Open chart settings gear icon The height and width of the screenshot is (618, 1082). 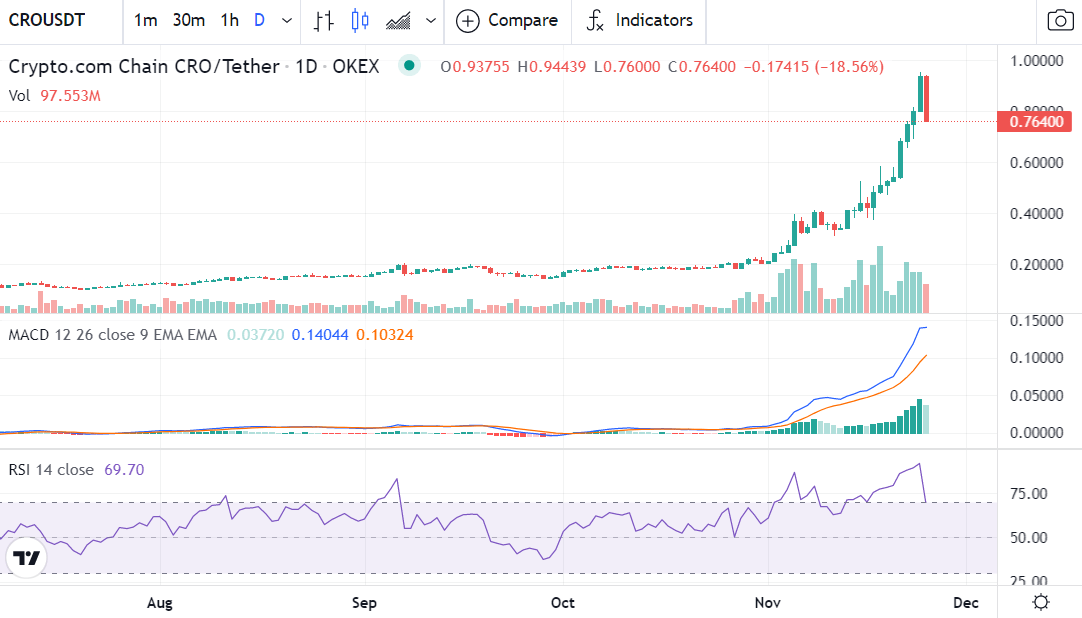point(1041,602)
